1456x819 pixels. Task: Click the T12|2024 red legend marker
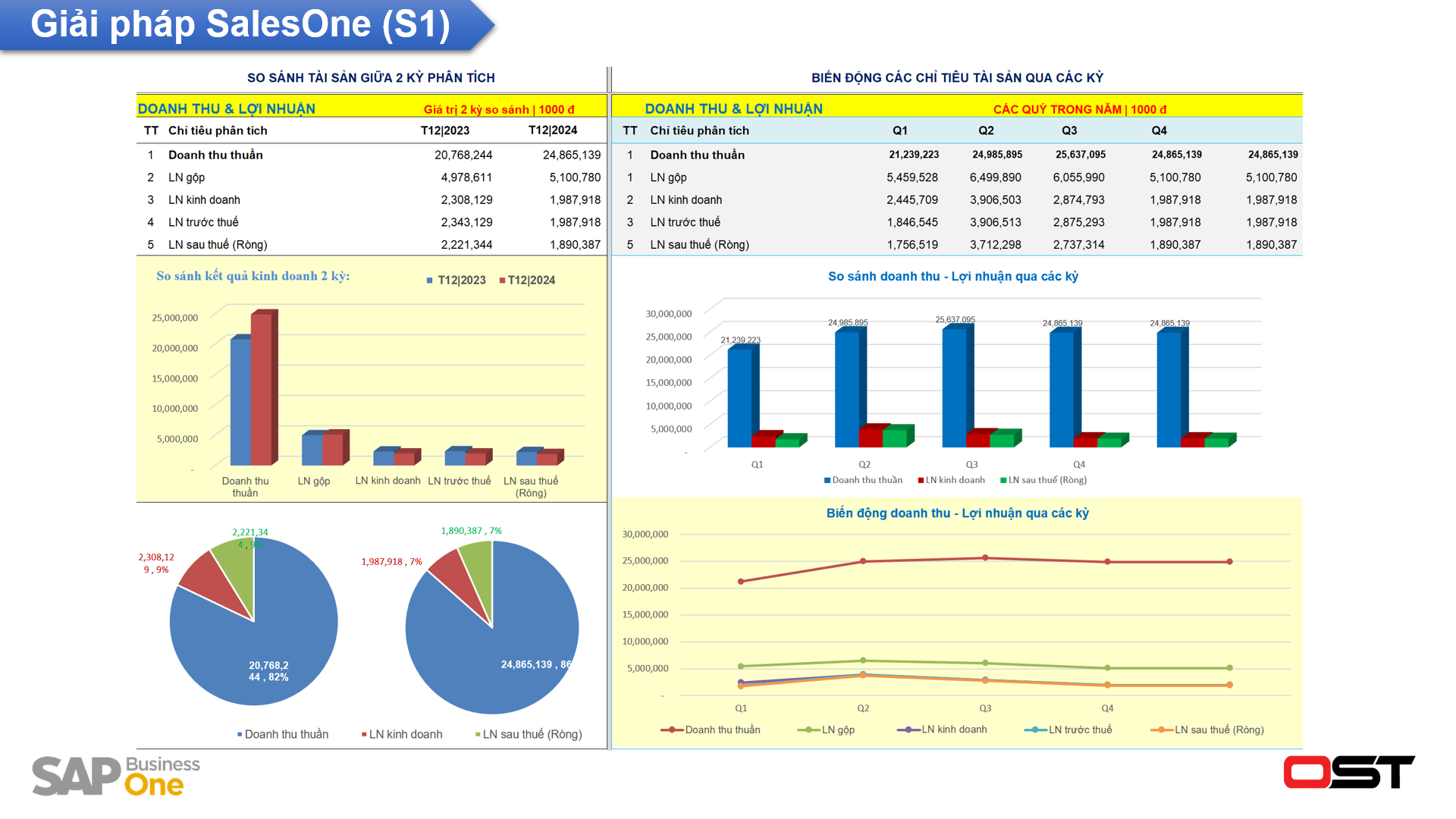coord(502,281)
